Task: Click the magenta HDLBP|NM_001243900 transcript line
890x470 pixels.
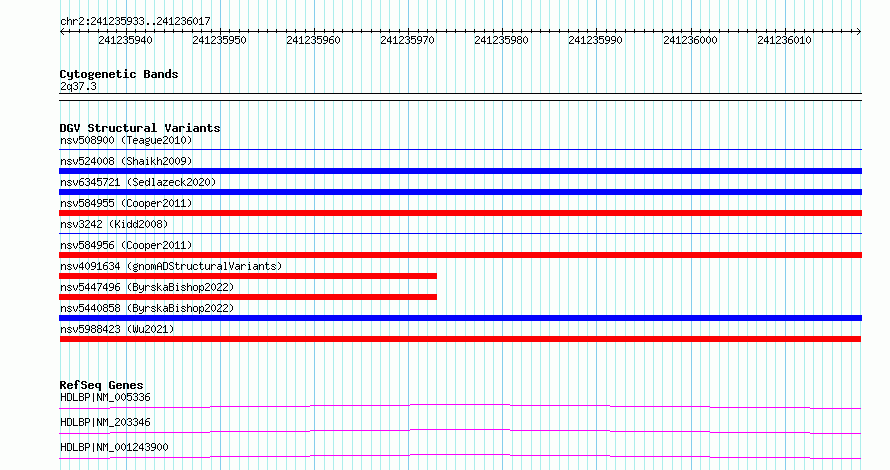Action: pyautogui.click(x=460, y=456)
